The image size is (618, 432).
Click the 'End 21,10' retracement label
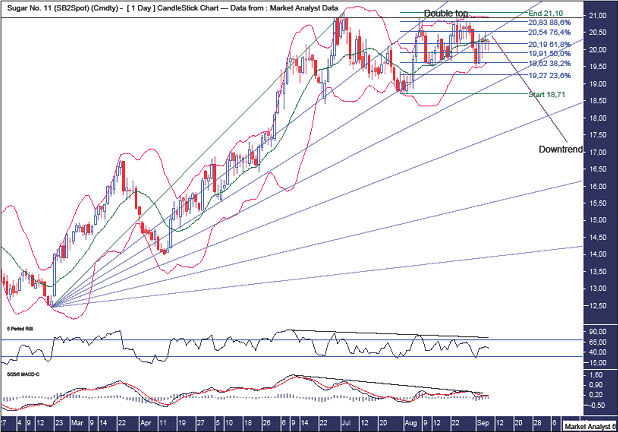(x=545, y=13)
